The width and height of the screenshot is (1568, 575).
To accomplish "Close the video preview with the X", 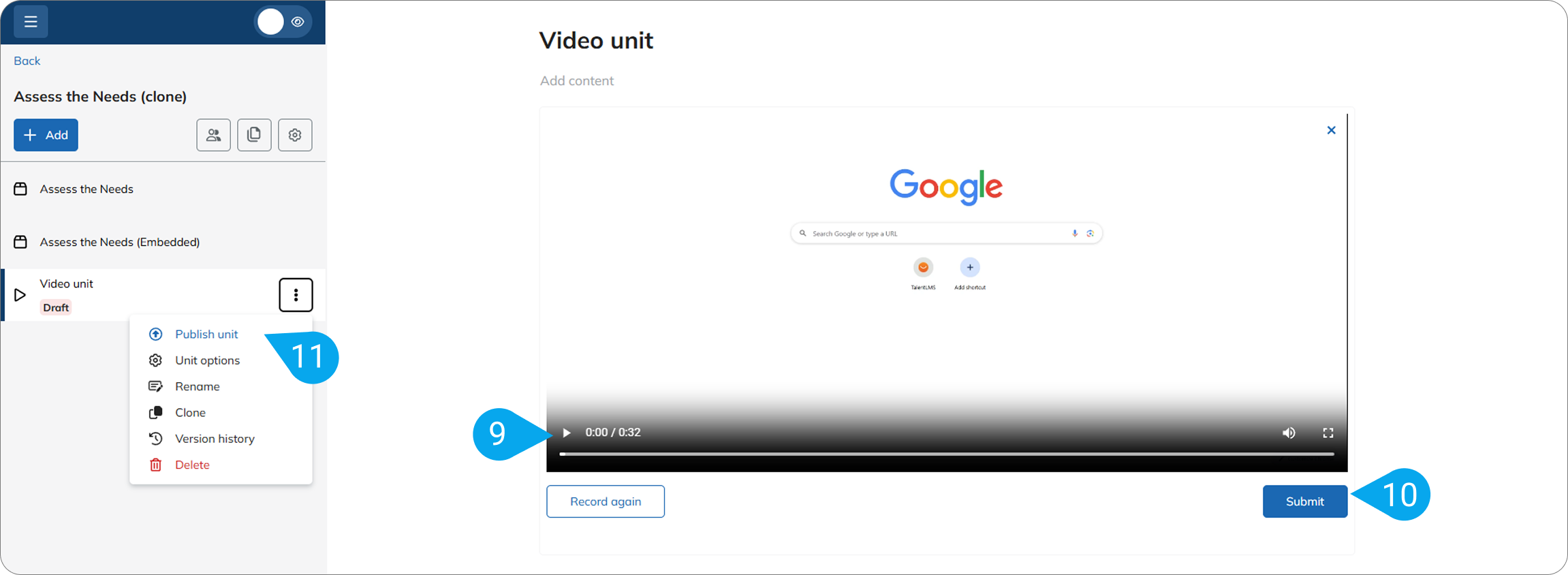I will click(x=1332, y=130).
